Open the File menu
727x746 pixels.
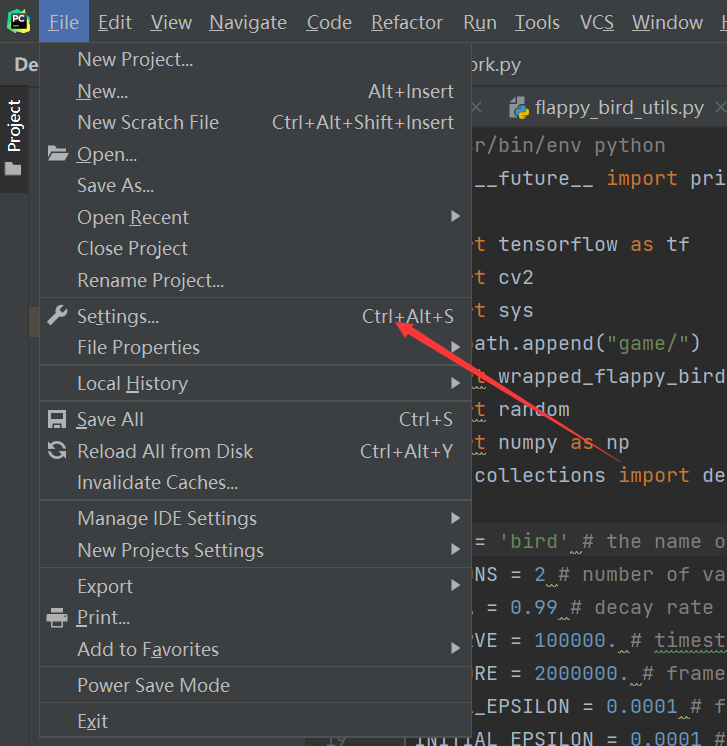point(64,22)
